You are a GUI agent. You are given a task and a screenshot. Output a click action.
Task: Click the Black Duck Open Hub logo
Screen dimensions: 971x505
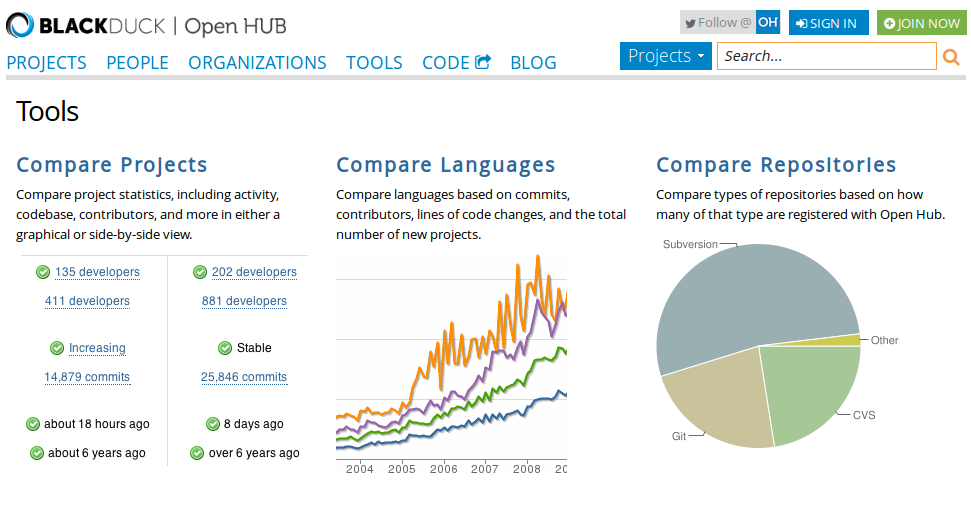click(x=146, y=25)
